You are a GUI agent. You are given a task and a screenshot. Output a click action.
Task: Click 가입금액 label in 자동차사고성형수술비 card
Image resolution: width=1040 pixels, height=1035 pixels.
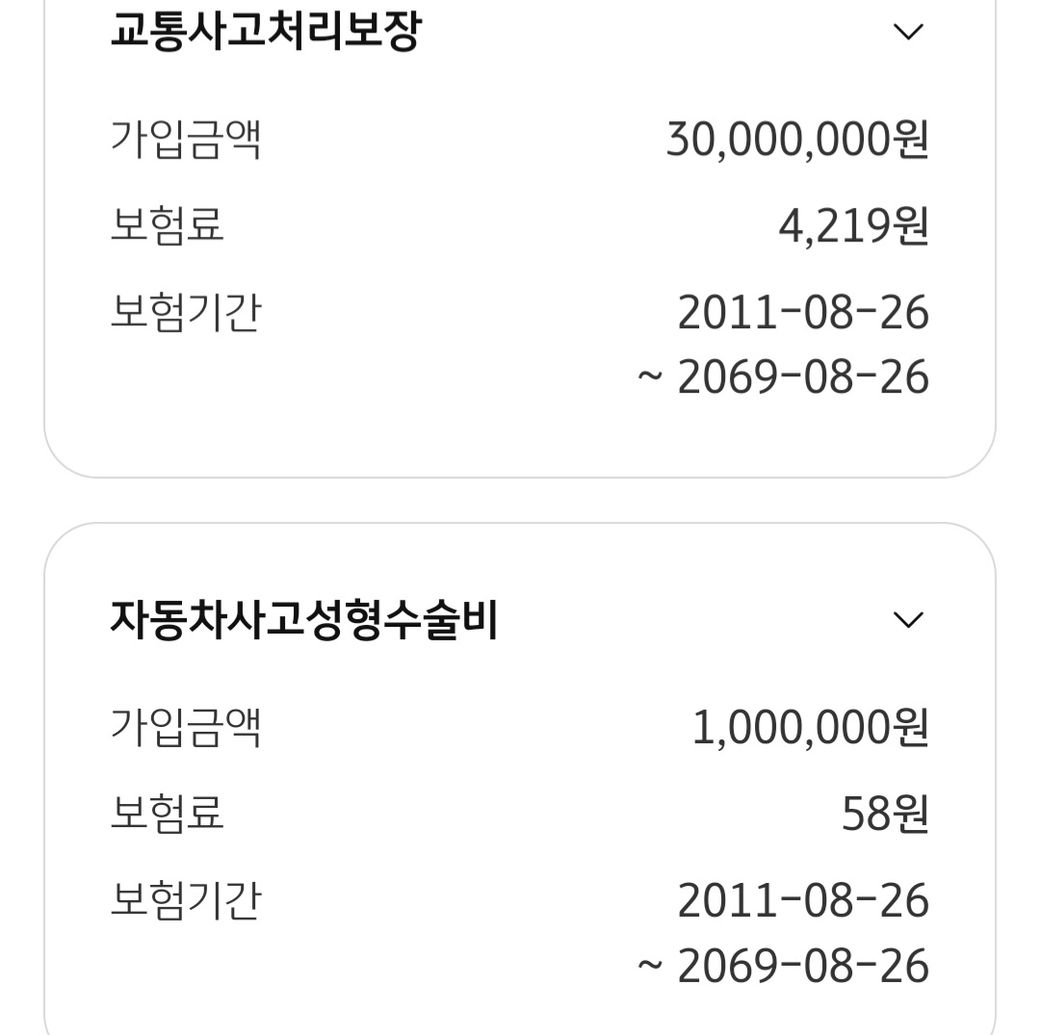coord(185,727)
